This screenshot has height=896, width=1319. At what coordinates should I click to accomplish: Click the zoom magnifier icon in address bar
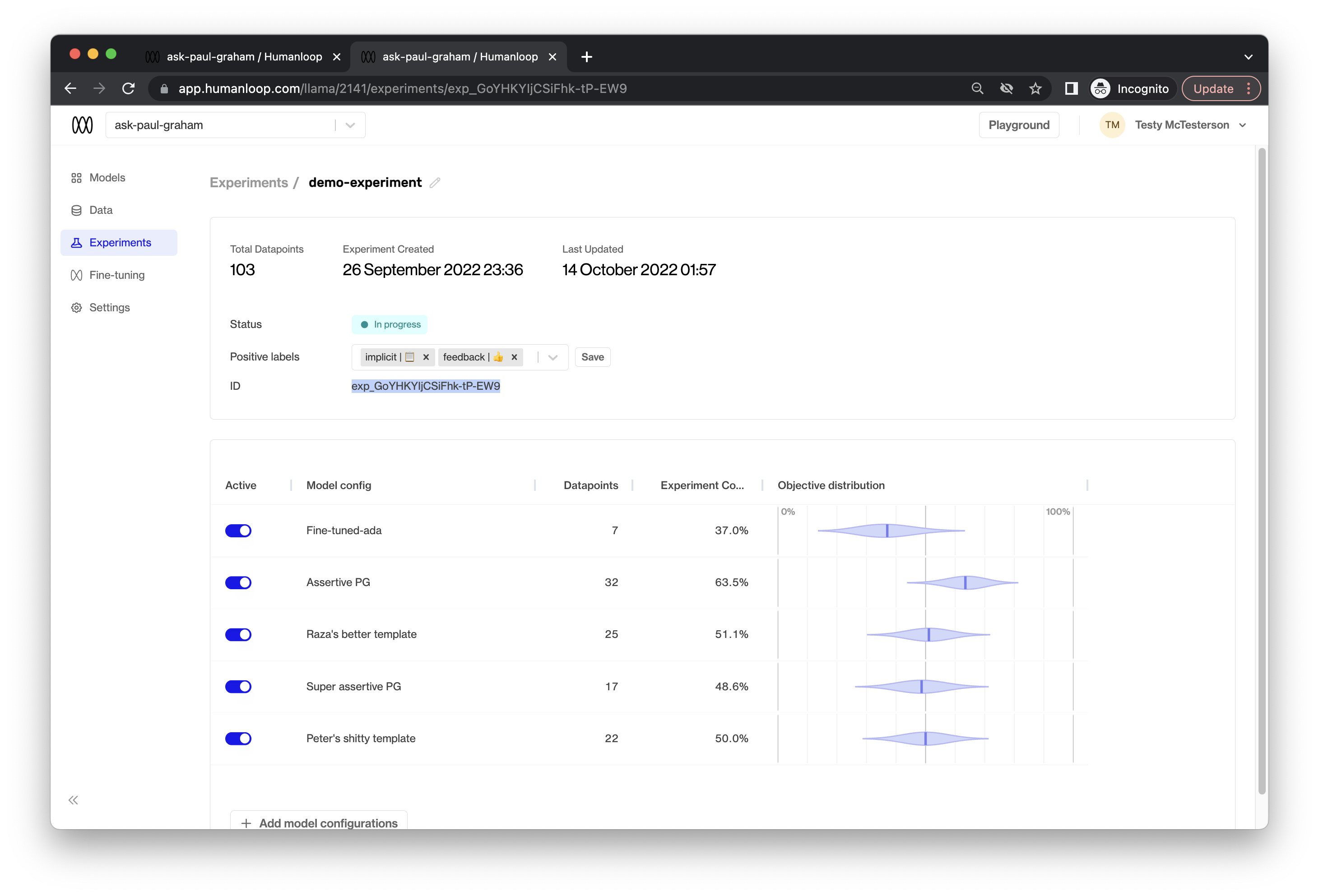point(977,88)
